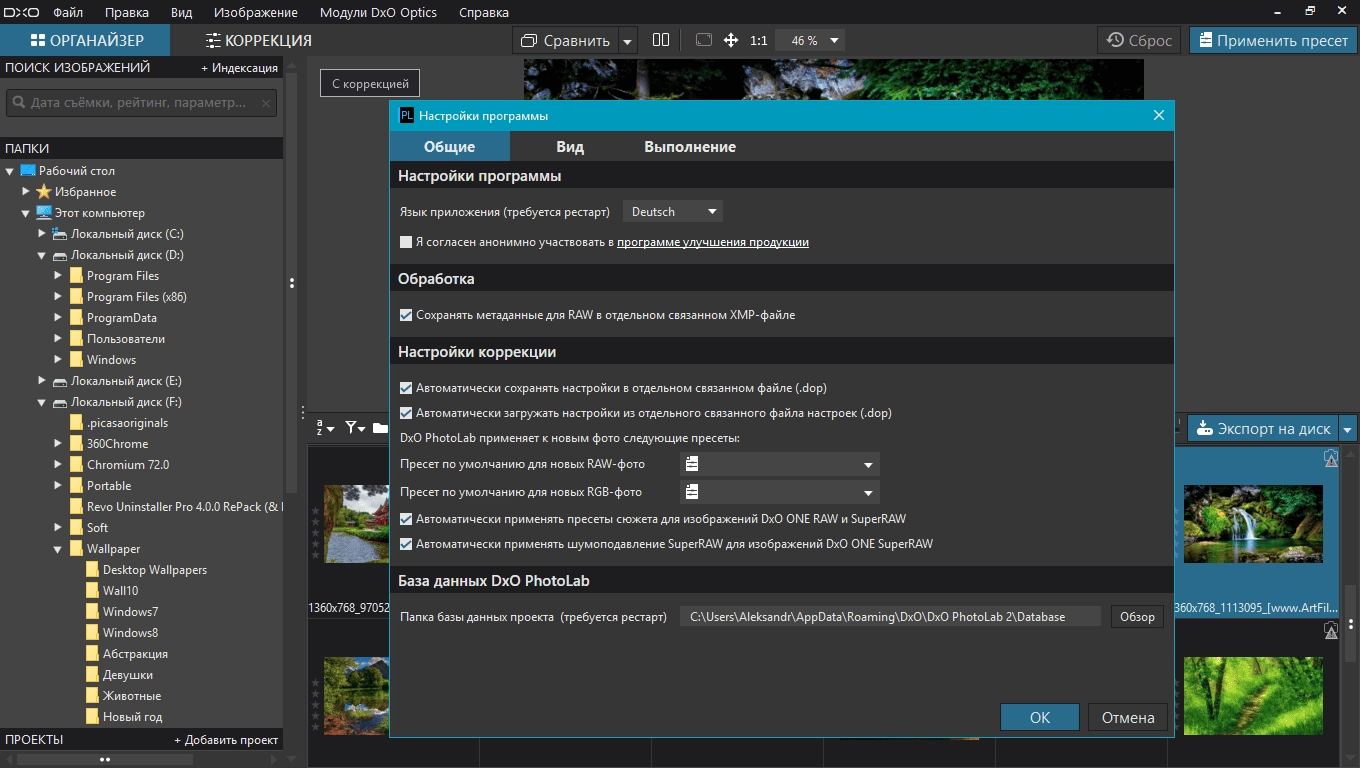Screen dimensions: 1360x768
Task: Toggle auto-save settings to .dop file
Action: [406, 388]
